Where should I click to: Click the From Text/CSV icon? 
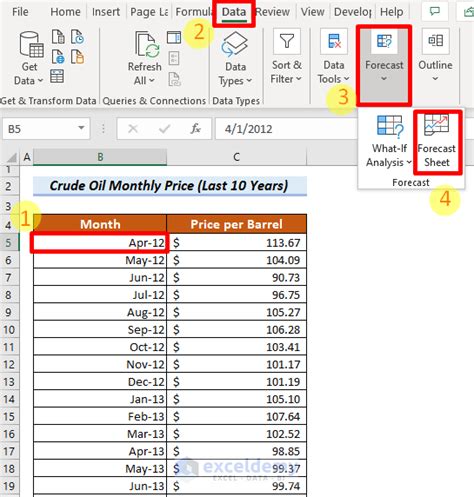click(x=58, y=37)
